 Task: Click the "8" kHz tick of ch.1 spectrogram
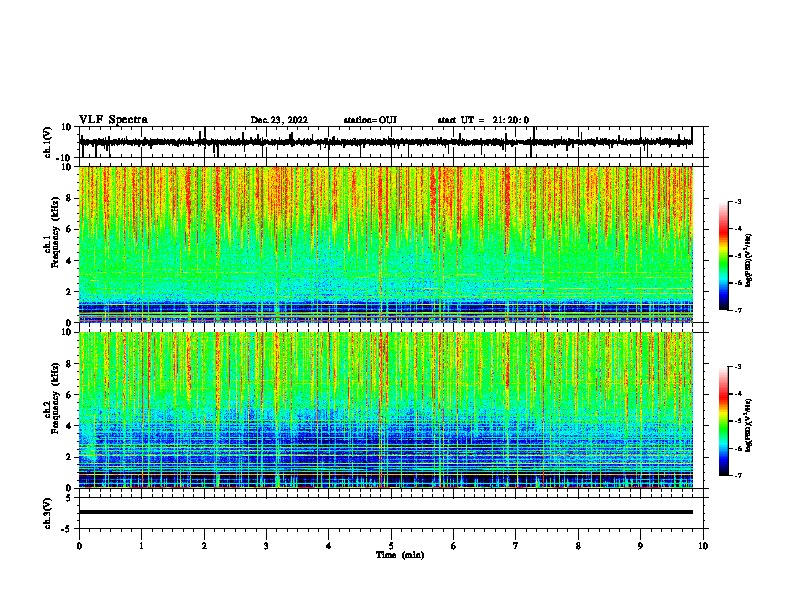(70, 198)
